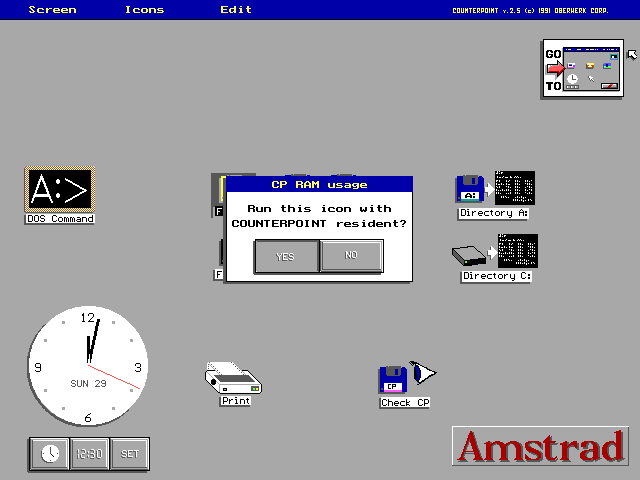Image resolution: width=640 pixels, height=480 pixels.
Task: Open the Directory C: hard drive icon
Action: pos(469,254)
